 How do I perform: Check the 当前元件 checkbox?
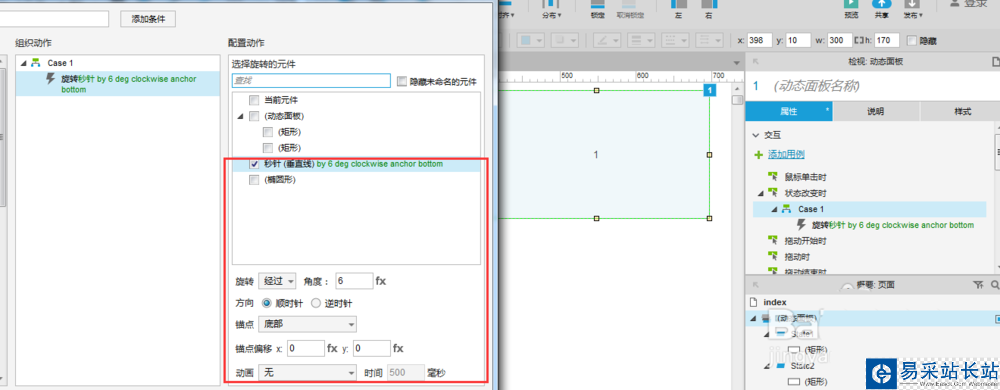tap(254, 100)
